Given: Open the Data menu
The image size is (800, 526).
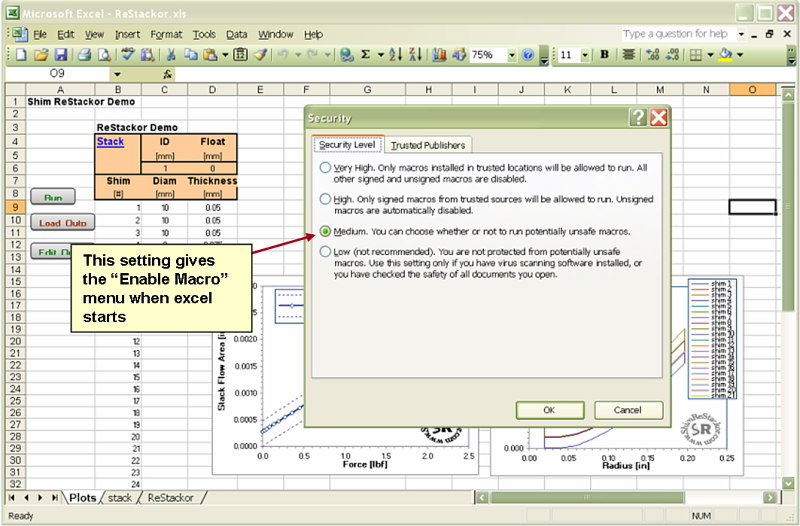Looking at the screenshot, I should (x=237, y=35).
